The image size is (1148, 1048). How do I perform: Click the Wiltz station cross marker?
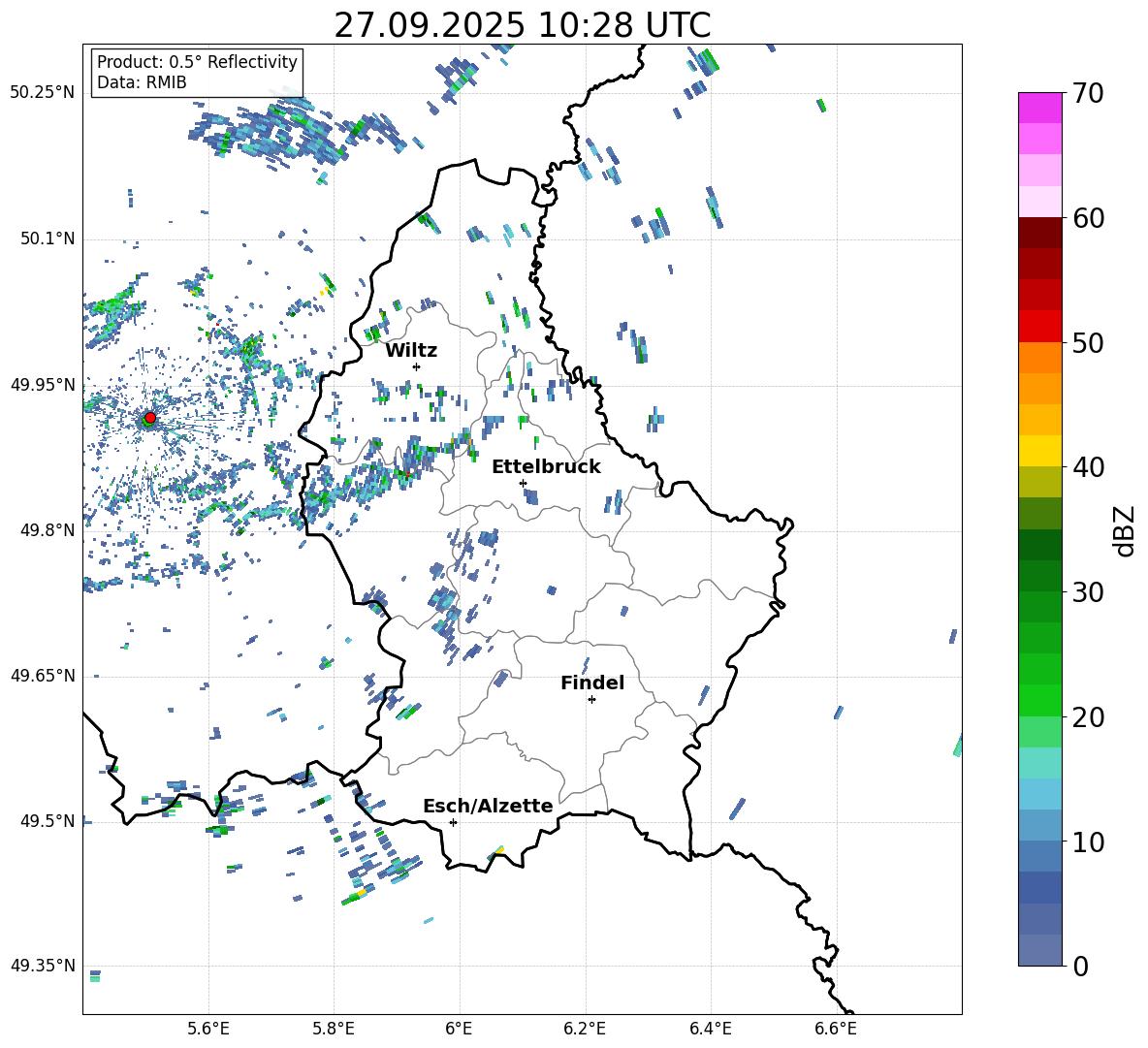[416, 366]
